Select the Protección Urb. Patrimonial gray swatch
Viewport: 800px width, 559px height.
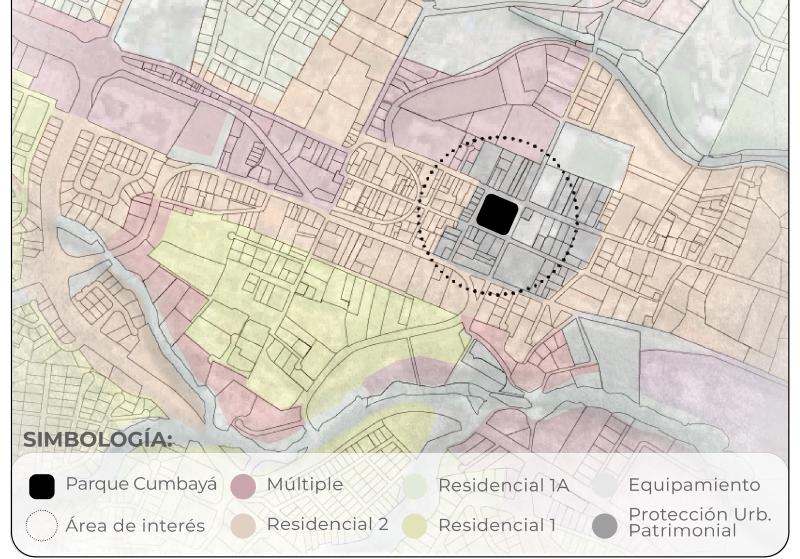click(x=604, y=526)
